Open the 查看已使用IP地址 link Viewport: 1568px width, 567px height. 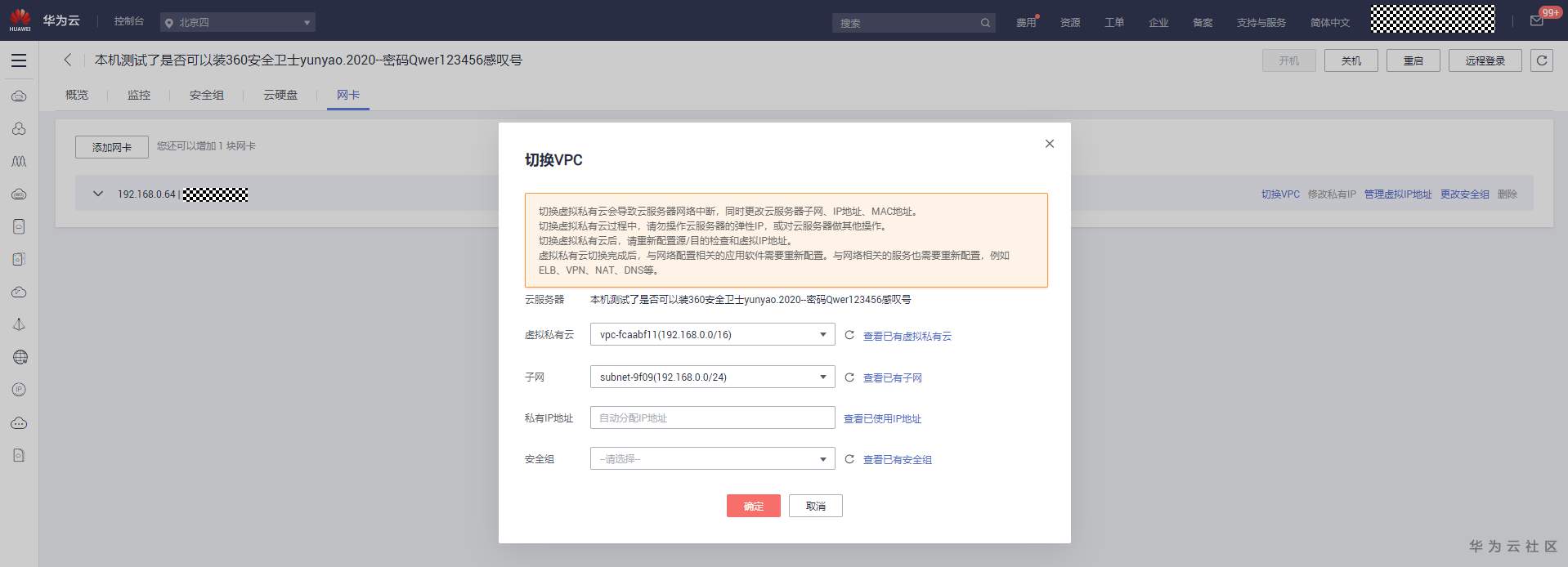(883, 418)
